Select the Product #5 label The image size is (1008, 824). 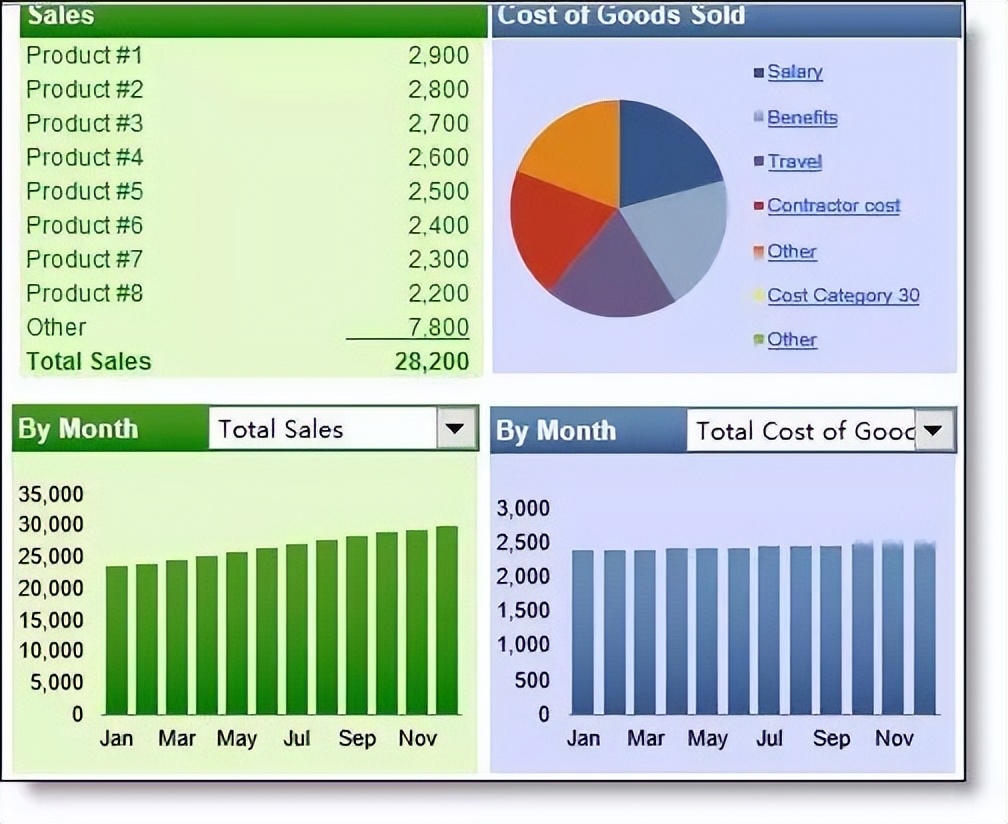click(84, 192)
